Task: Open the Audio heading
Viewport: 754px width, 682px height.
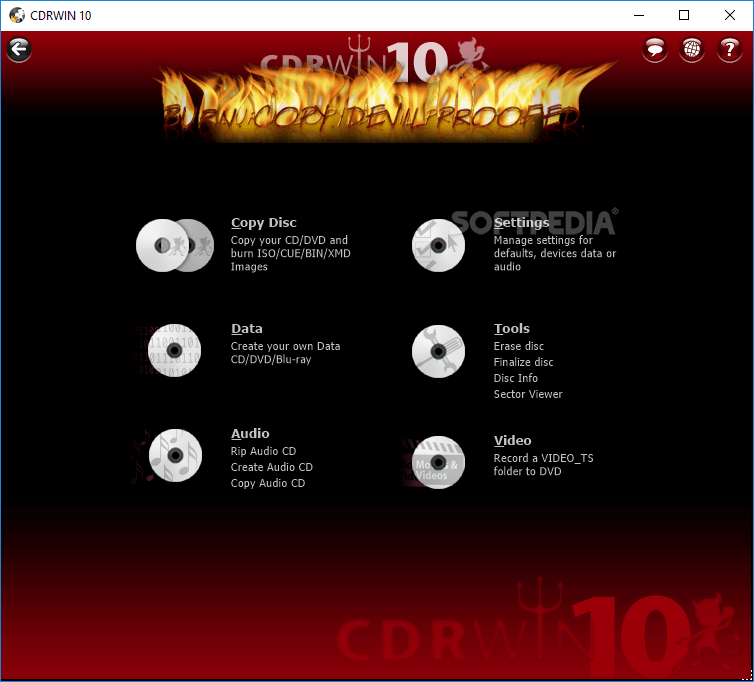Action: tap(250, 433)
